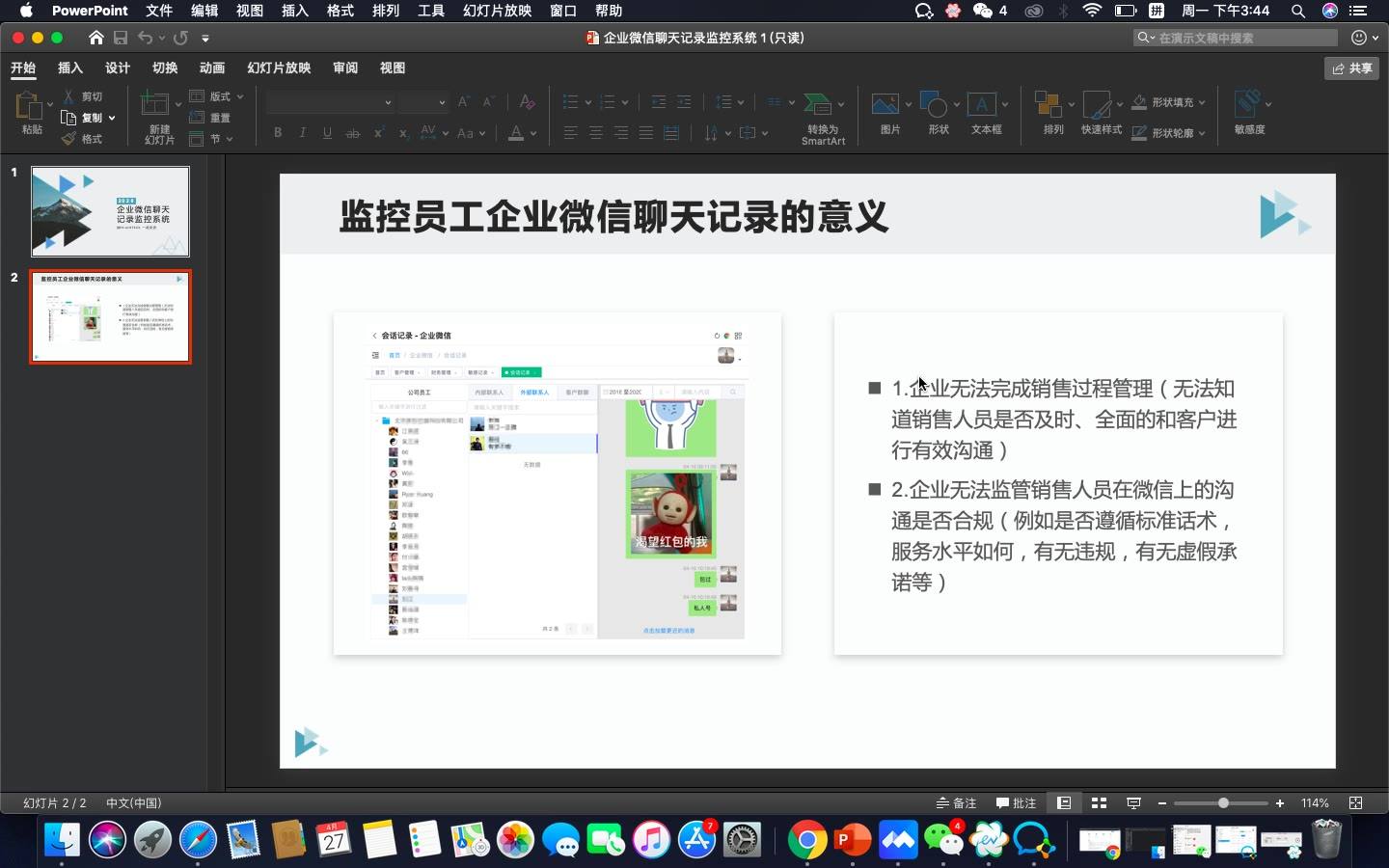1389x868 pixels.
Task: Switch to Normal view in status bar
Action: (x=1064, y=802)
